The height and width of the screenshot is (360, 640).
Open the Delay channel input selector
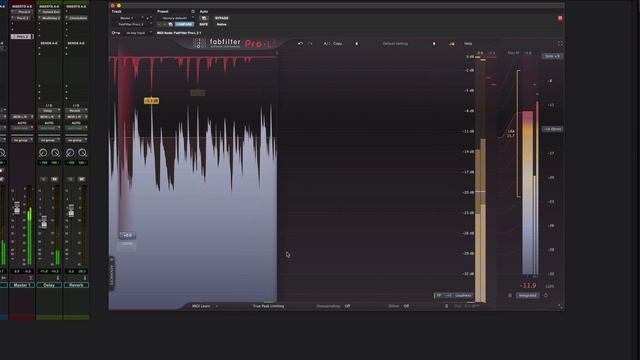(x=49, y=111)
